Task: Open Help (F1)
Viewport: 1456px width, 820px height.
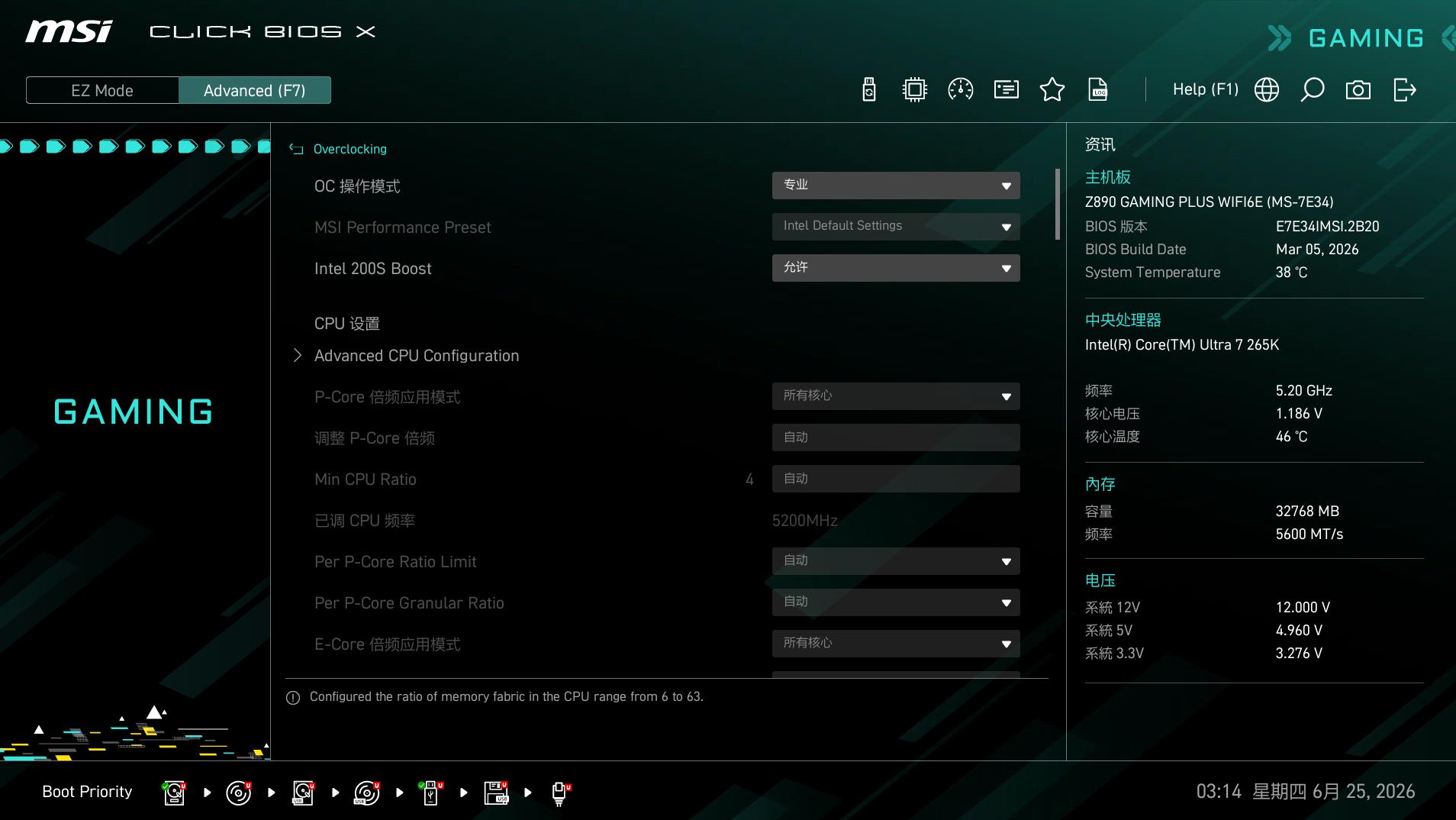Action: 1206,89
